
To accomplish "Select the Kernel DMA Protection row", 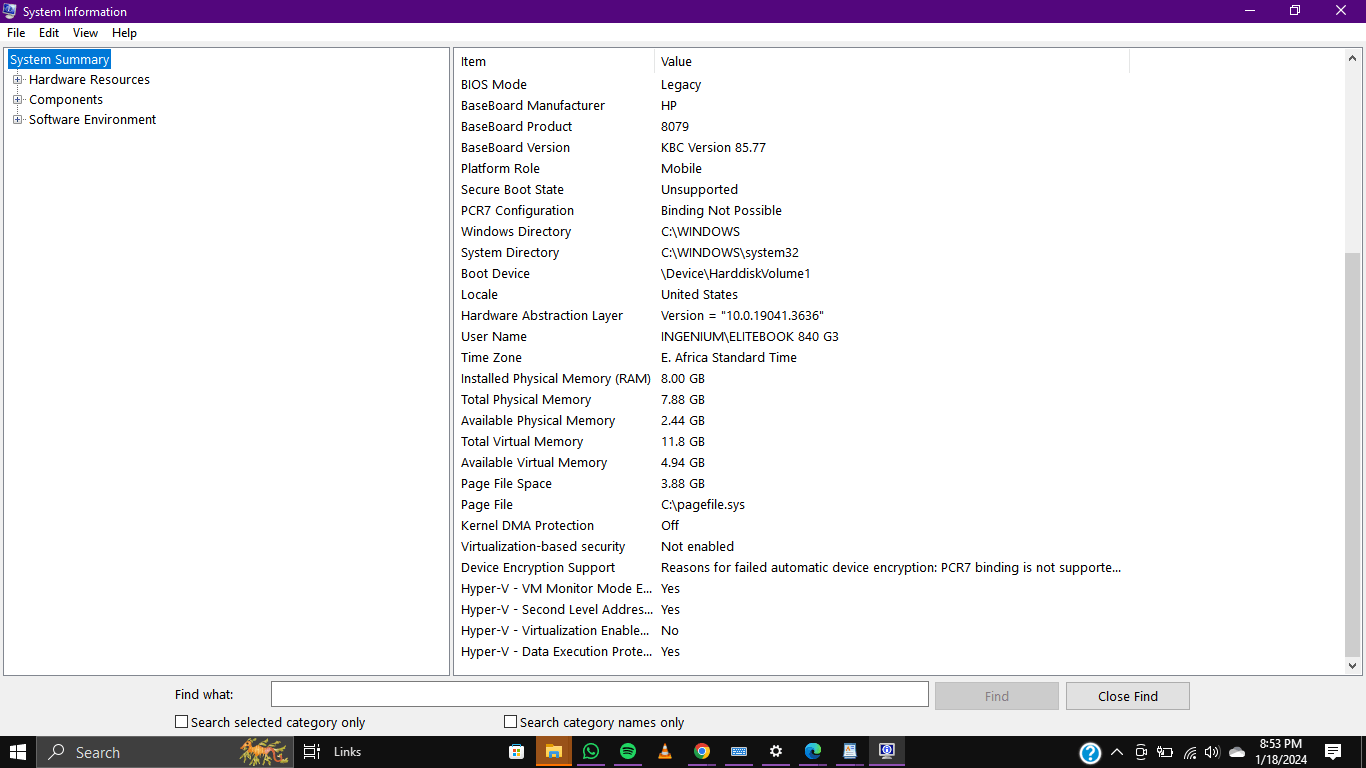I will pyautogui.click(x=792, y=526).
